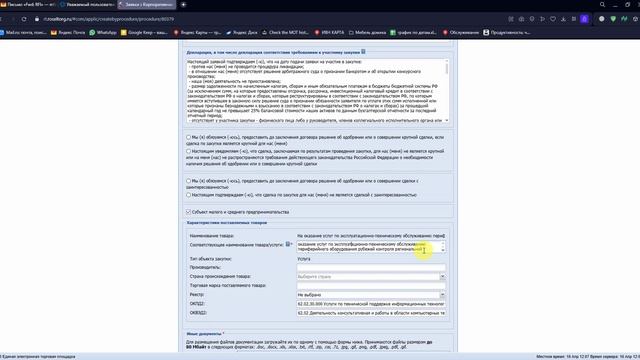Image resolution: width=640 pixels, height=360 pixels.
Task: Click the downloads arrow icon in toolbar
Action: [563, 19]
